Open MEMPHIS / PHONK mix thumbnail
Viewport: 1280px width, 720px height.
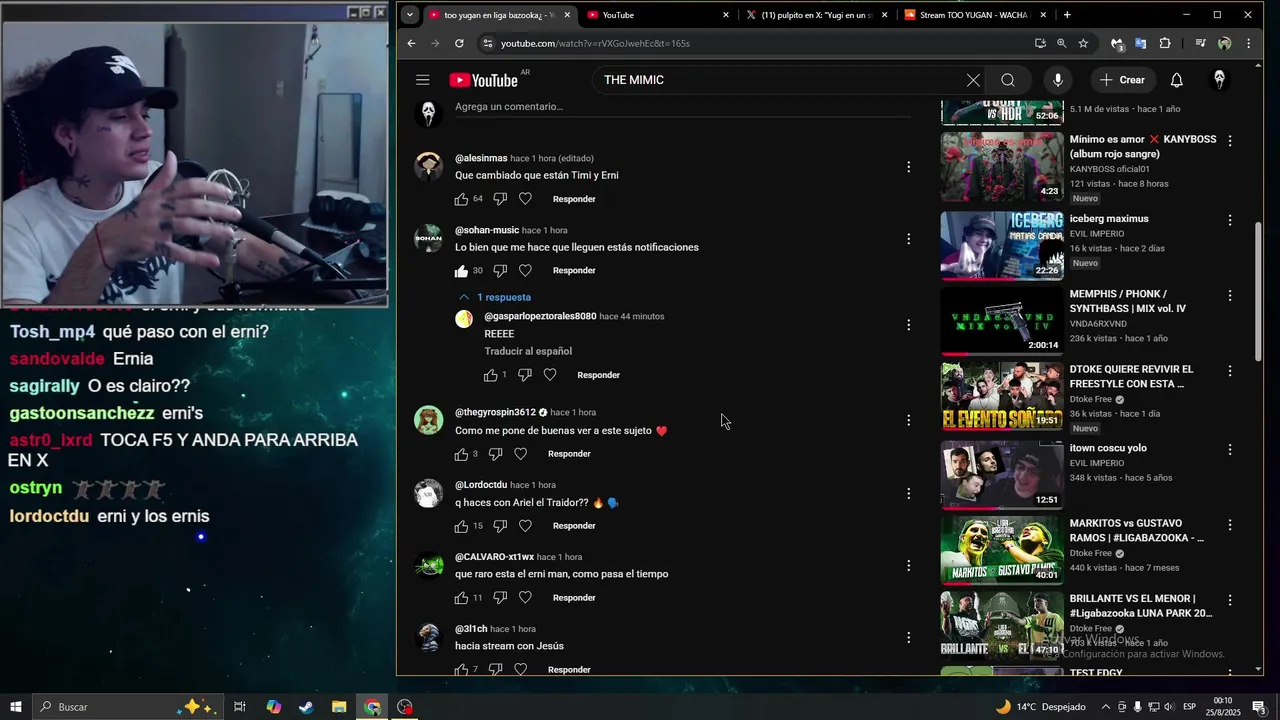1002,321
